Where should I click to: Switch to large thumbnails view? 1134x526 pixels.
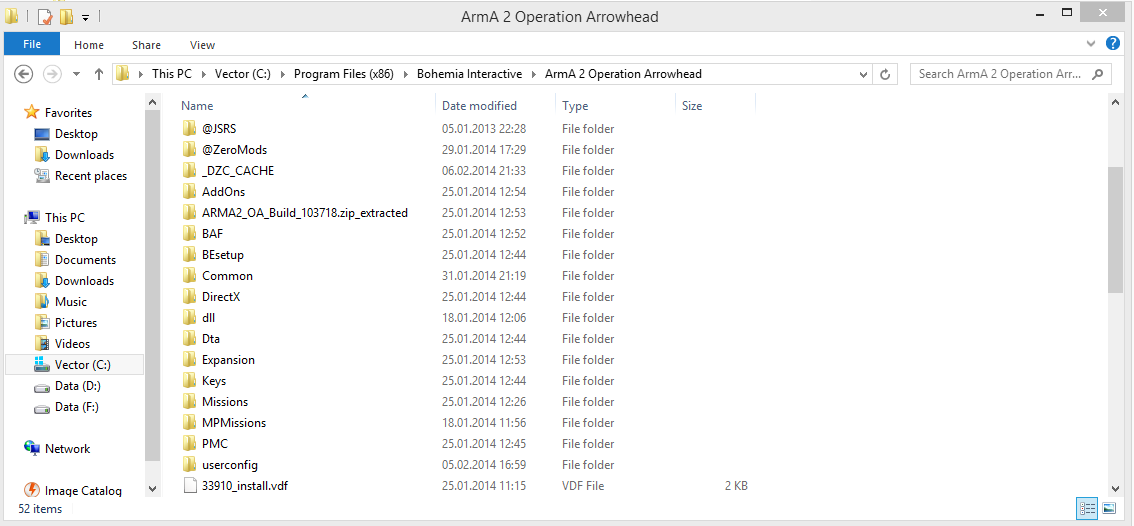pyautogui.click(x=1108, y=509)
